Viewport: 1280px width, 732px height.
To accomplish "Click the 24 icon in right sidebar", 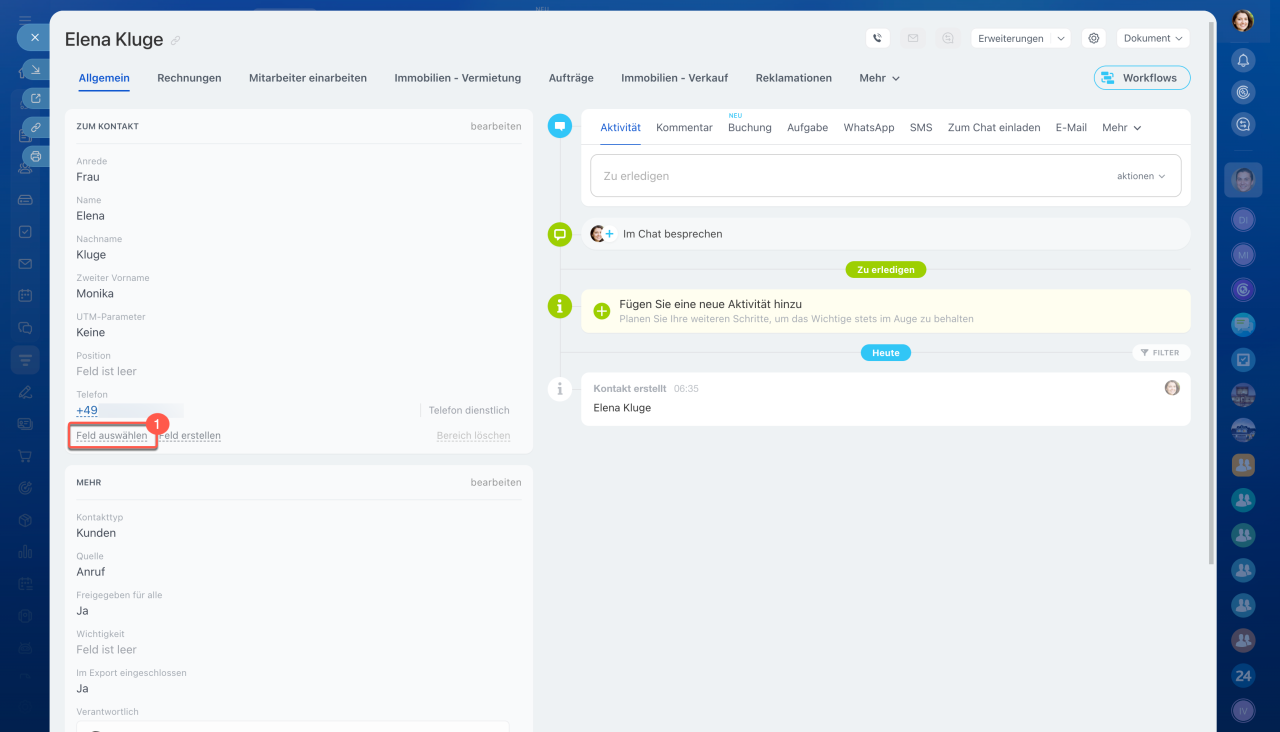I will point(1243,676).
